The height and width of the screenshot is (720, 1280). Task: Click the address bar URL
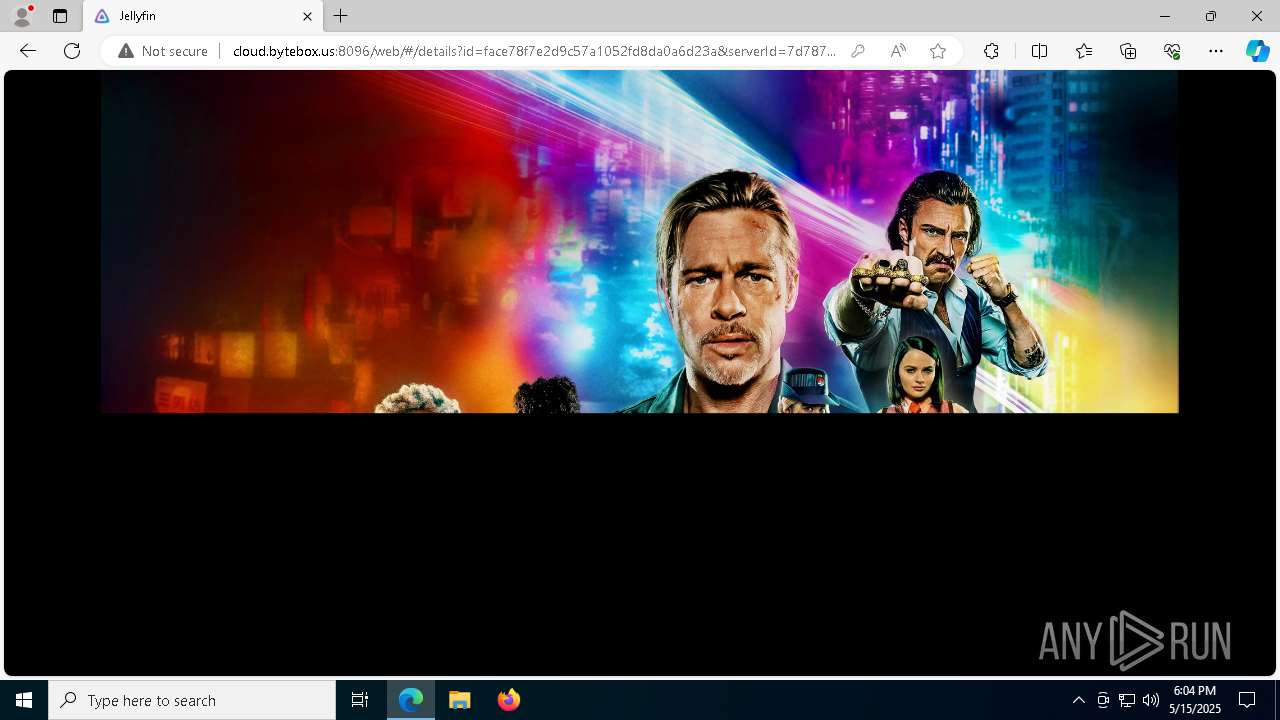click(x=534, y=51)
